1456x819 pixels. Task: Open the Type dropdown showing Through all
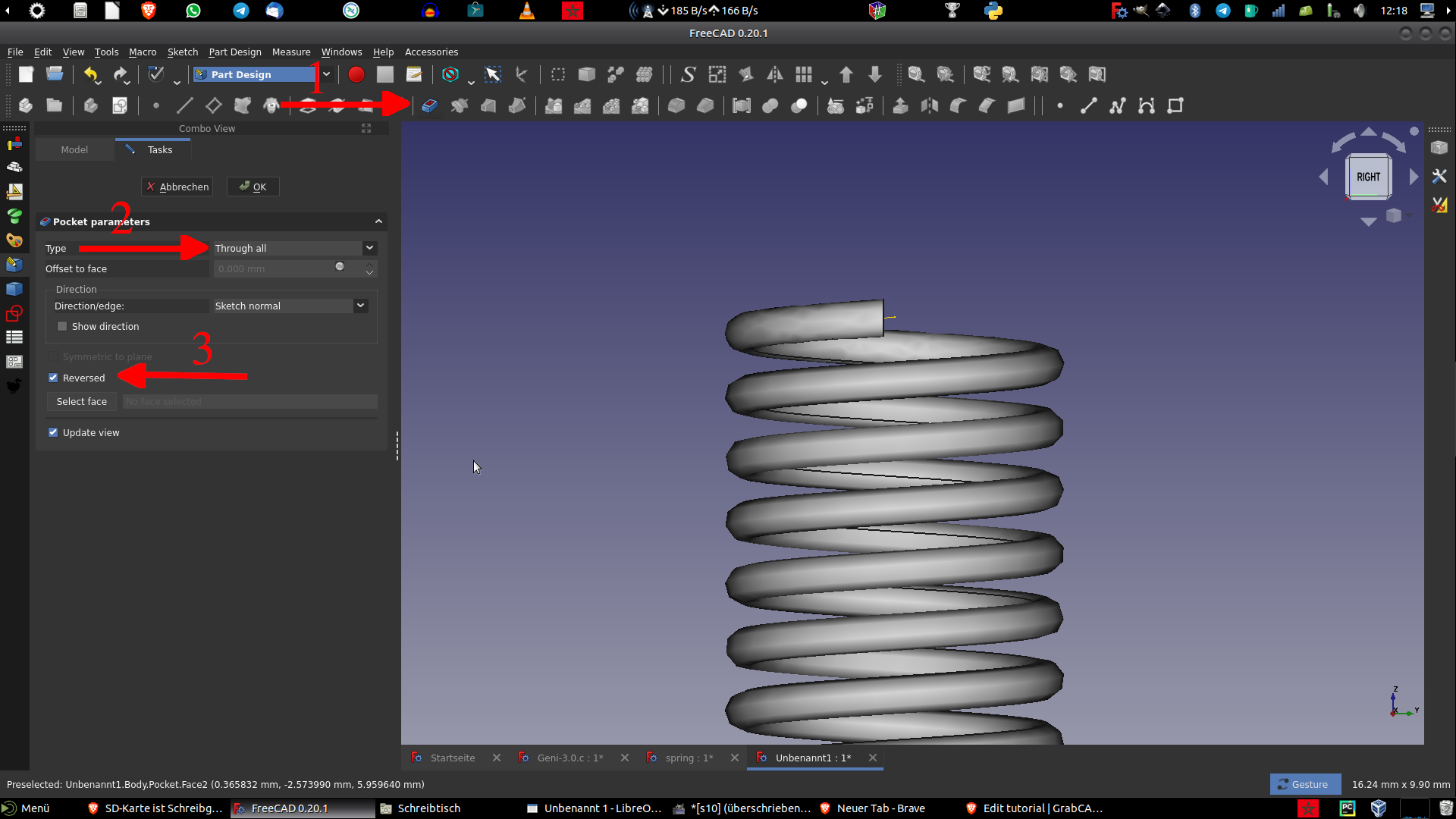coord(295,248)
